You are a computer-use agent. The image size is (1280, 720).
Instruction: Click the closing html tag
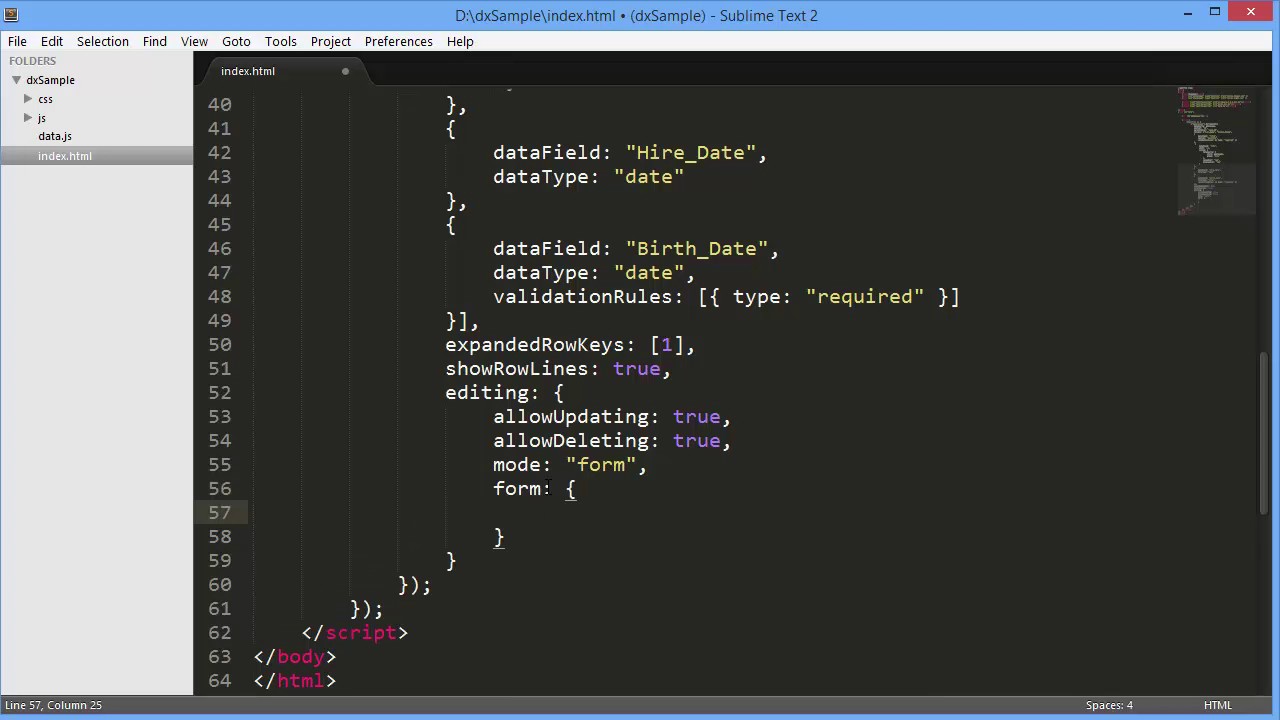point(295,681)
